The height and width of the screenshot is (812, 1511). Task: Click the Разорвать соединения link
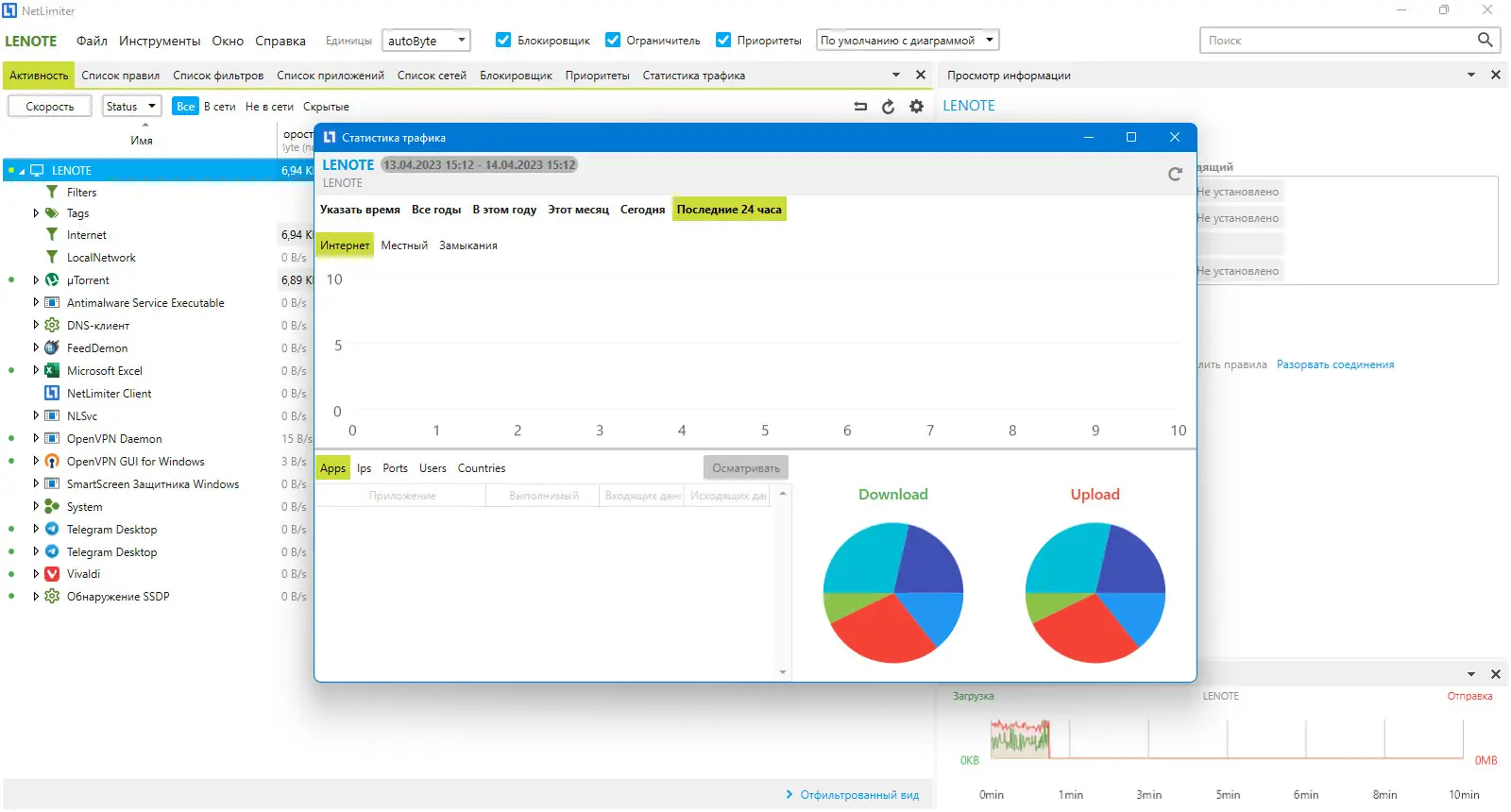pyautogui.click(x=1335, y=364)
